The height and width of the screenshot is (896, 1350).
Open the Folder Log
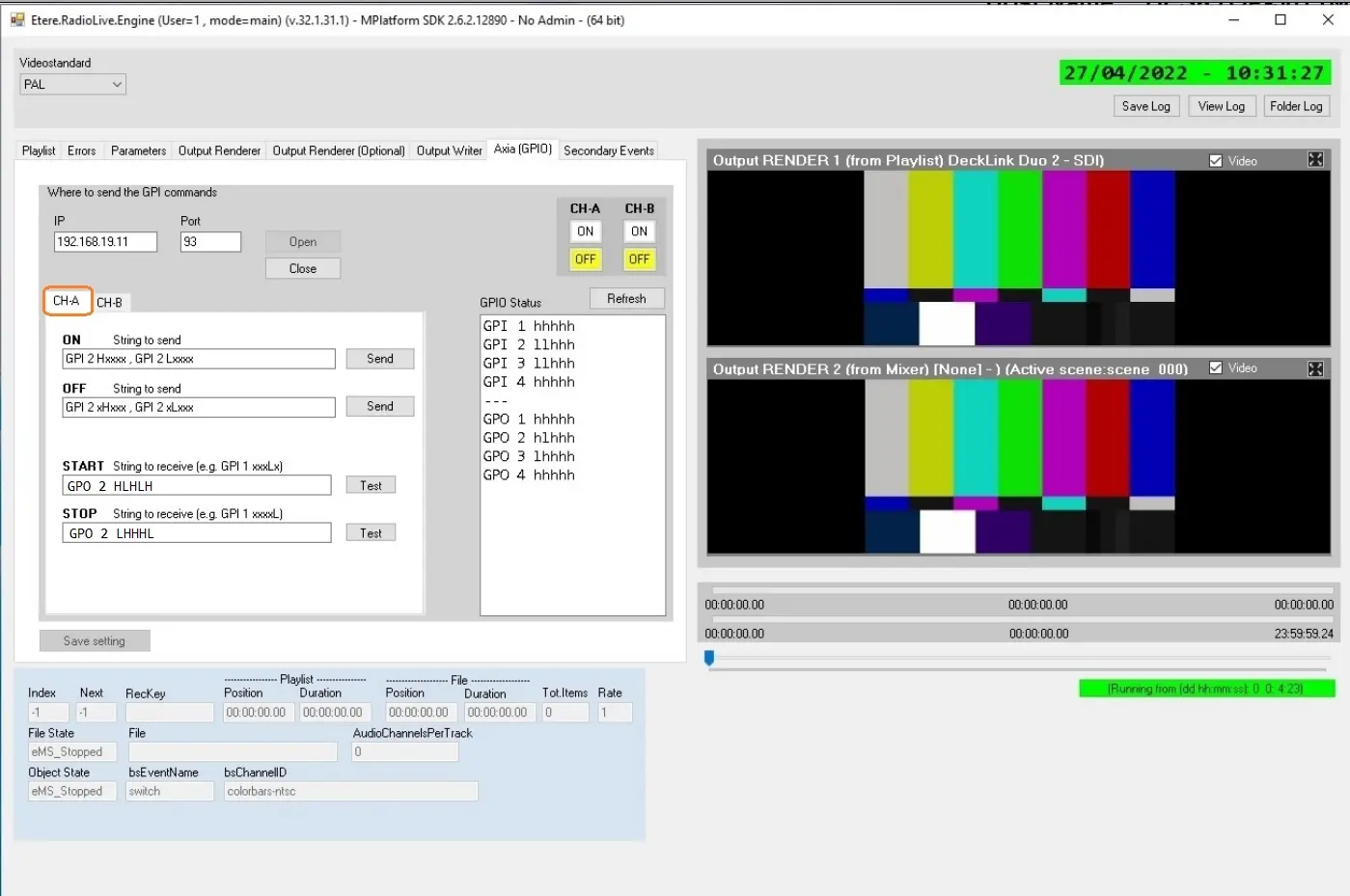point(1295,106)
